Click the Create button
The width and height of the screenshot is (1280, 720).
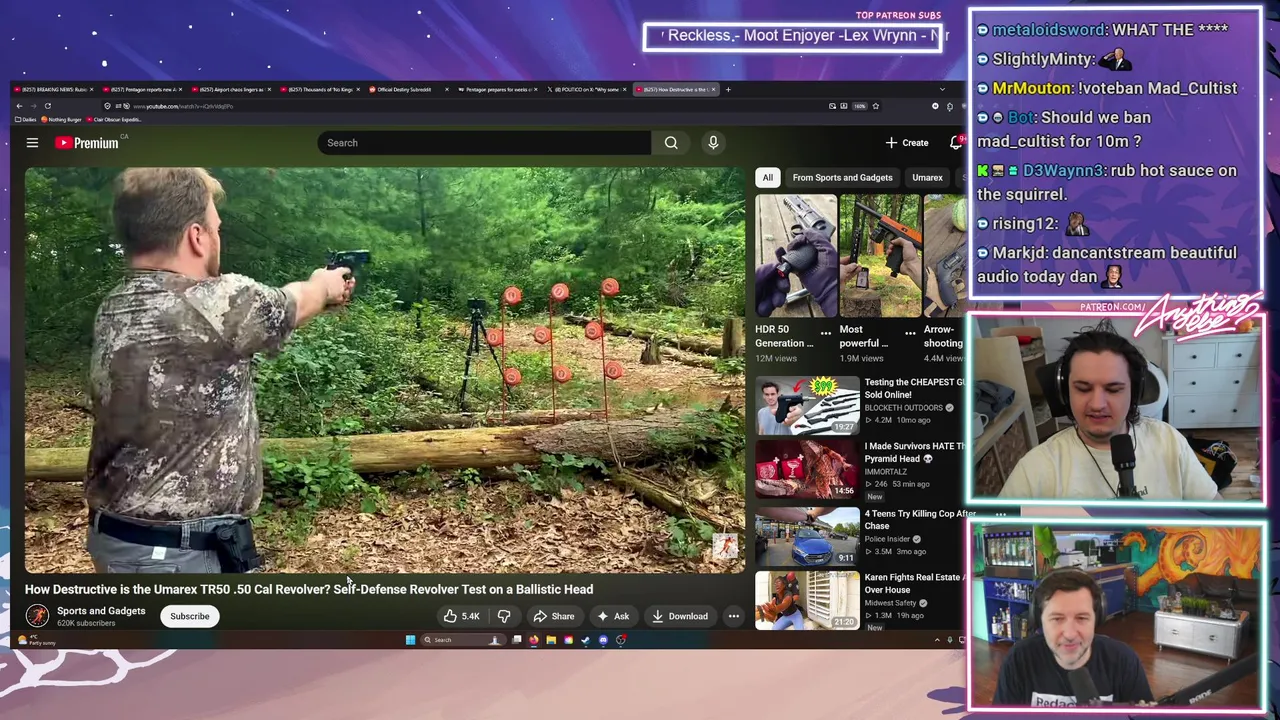tap(907, 143)
